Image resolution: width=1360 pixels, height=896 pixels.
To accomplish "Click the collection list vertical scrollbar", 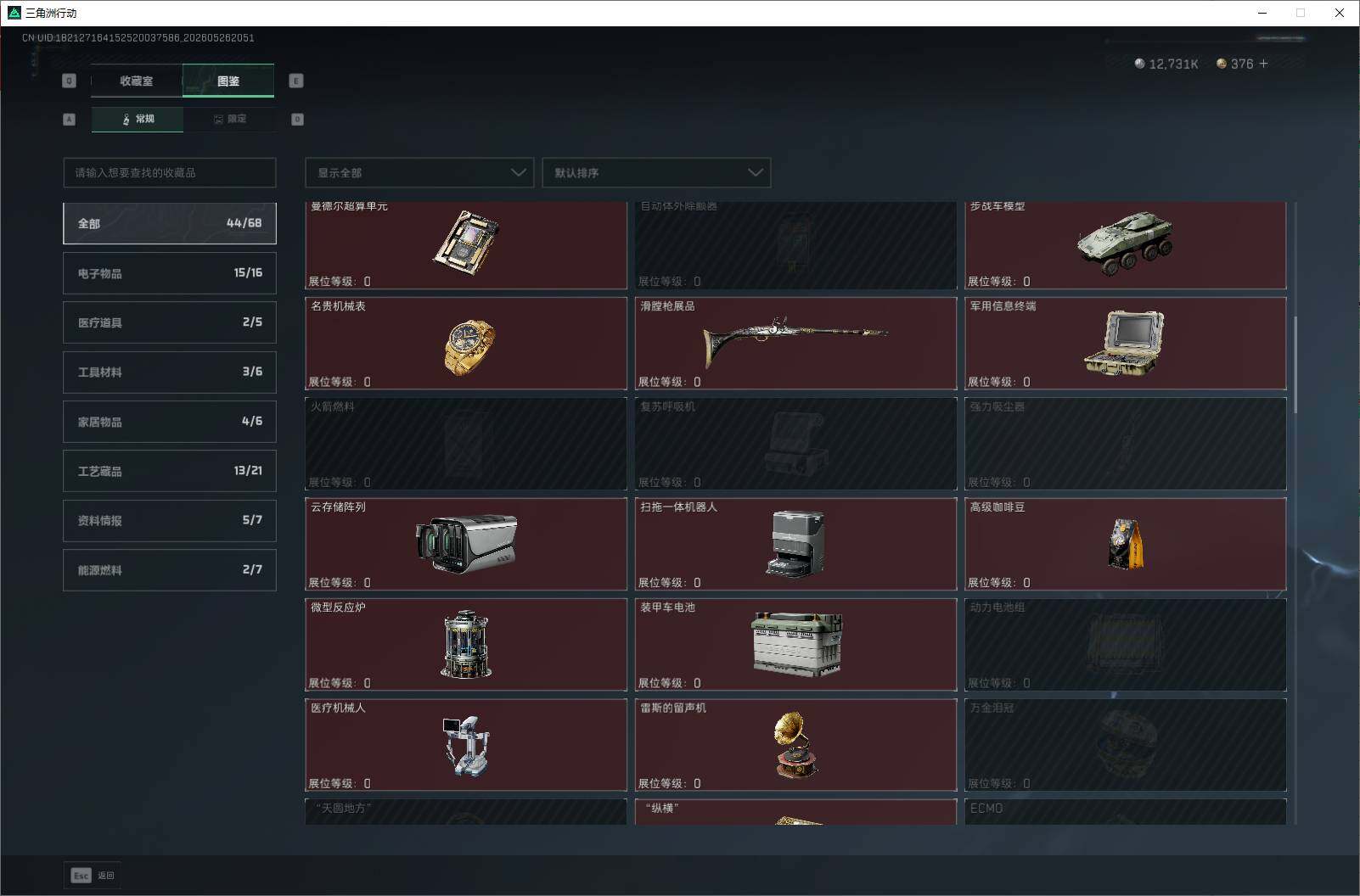I will 1295,365.
